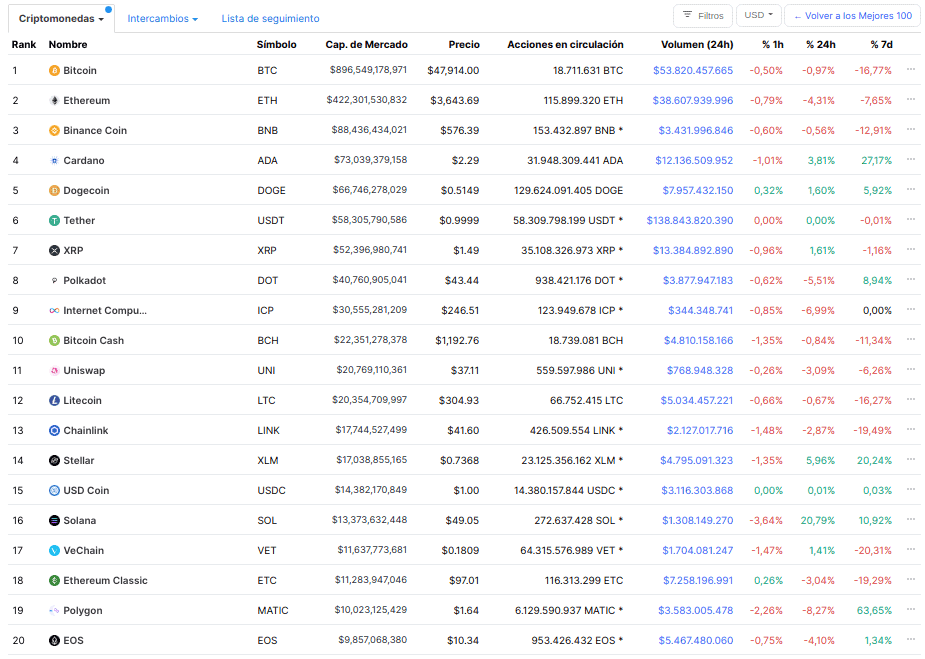Open Ethereum volume link $38.607.939.996

(x=693, y=101)
